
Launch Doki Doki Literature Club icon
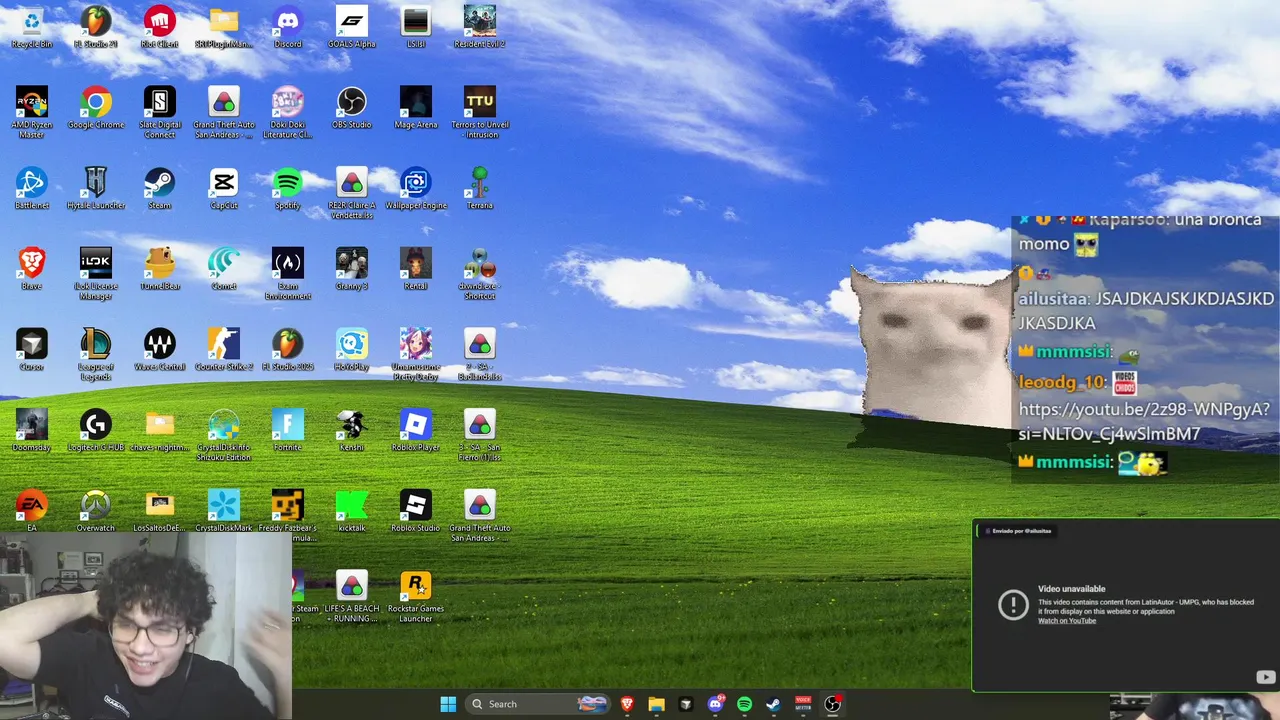(x=288, y=112)
